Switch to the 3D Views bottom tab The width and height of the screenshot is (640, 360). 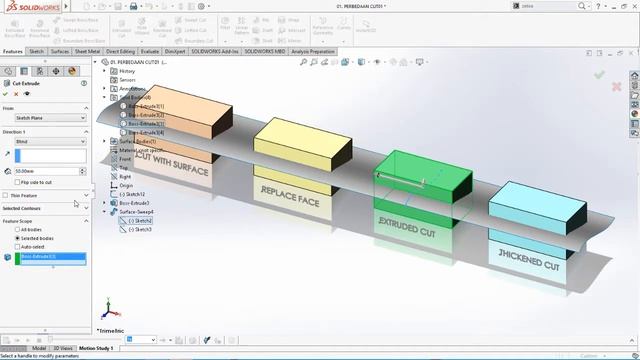coord(63,348)
